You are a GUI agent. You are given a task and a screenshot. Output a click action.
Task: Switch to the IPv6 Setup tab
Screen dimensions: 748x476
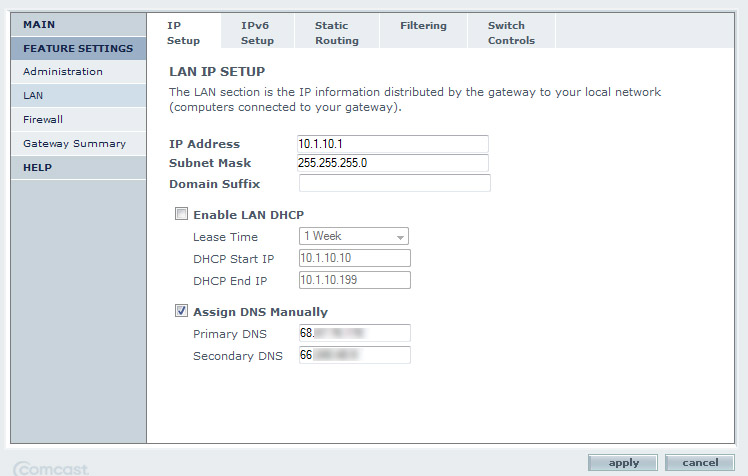258,32
